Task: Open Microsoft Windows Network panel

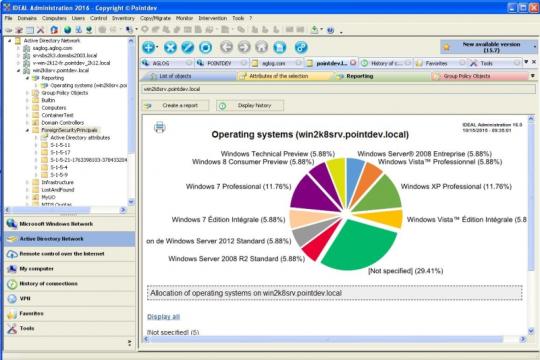Action: click(70, 224)
